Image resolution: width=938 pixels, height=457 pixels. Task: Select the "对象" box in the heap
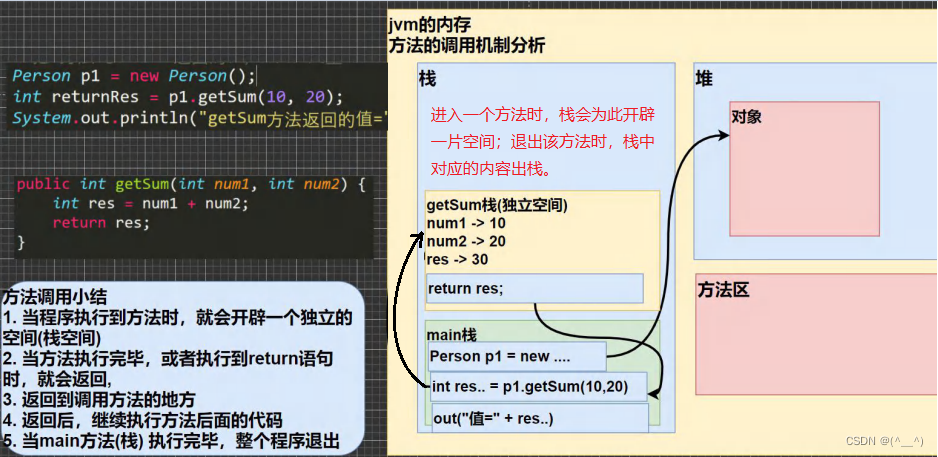click(x=804, y=169)
